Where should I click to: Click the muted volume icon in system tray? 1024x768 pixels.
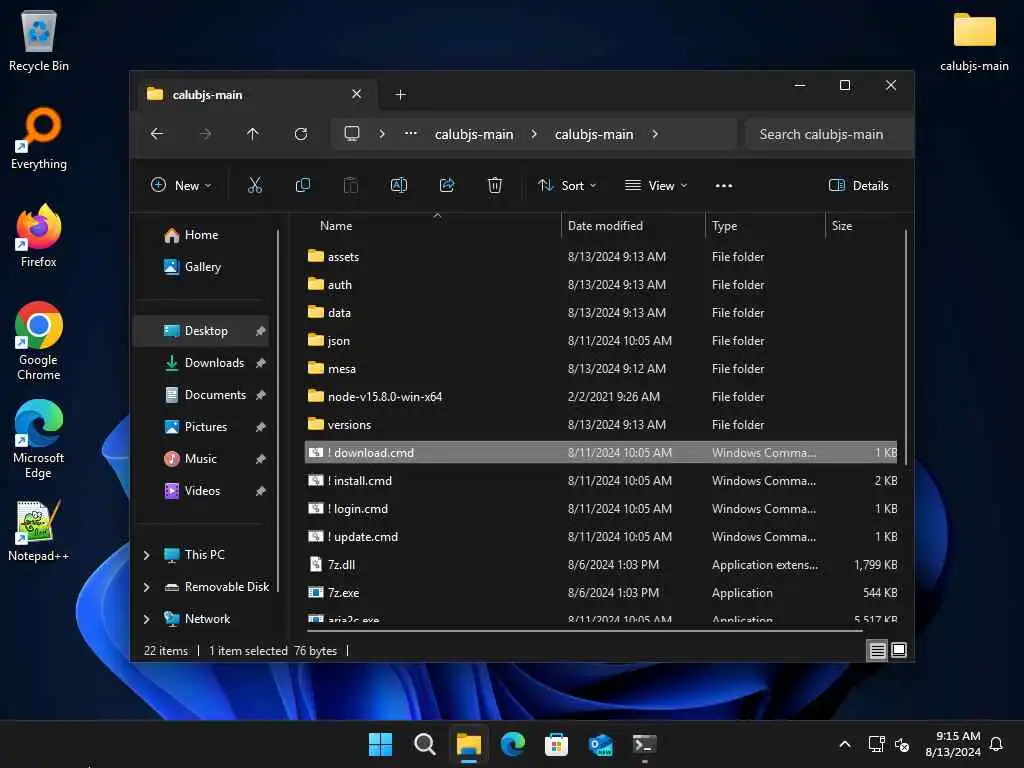point(902,744)
